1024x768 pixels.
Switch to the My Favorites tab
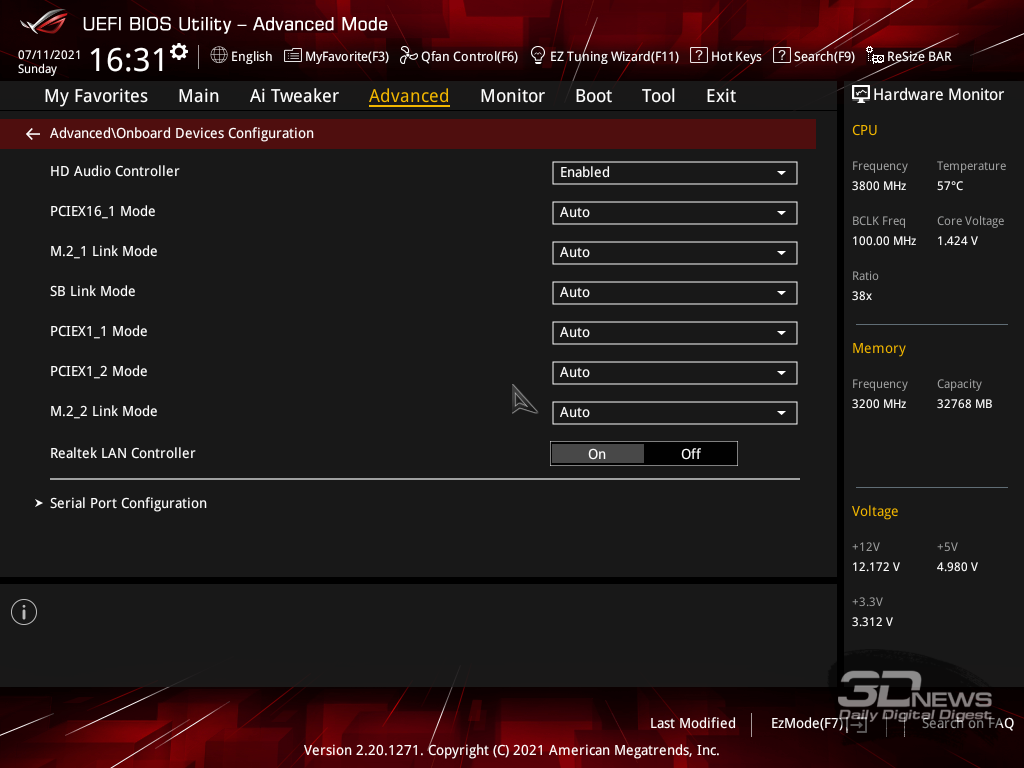point(96,96)
